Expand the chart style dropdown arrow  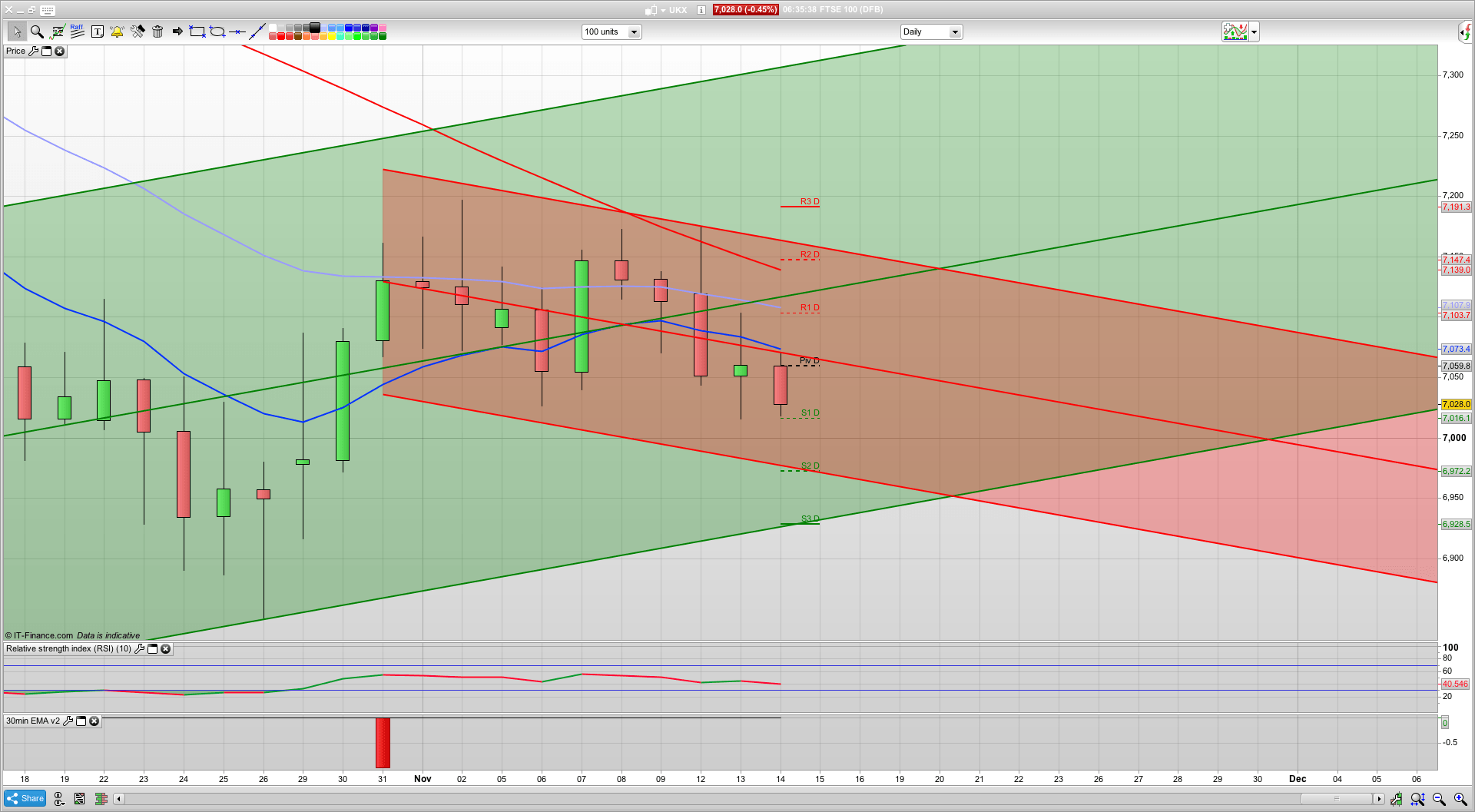[1255, 32]
